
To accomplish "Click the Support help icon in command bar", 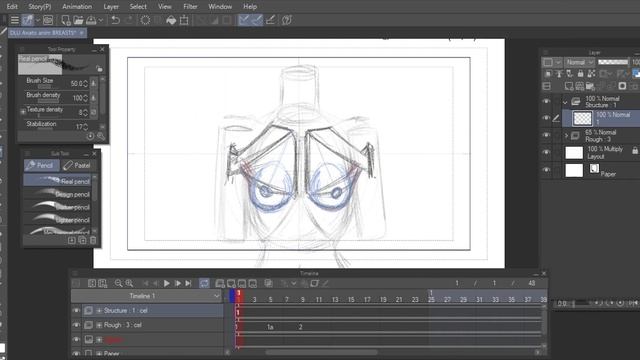I will [287, 20].
